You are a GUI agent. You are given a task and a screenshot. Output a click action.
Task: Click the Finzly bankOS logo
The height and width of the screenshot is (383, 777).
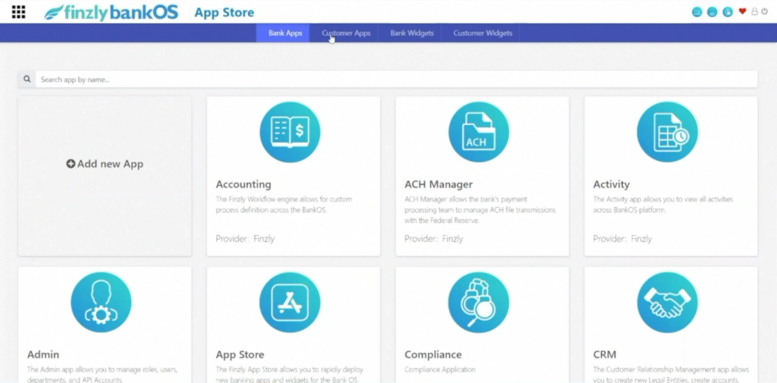111,12
